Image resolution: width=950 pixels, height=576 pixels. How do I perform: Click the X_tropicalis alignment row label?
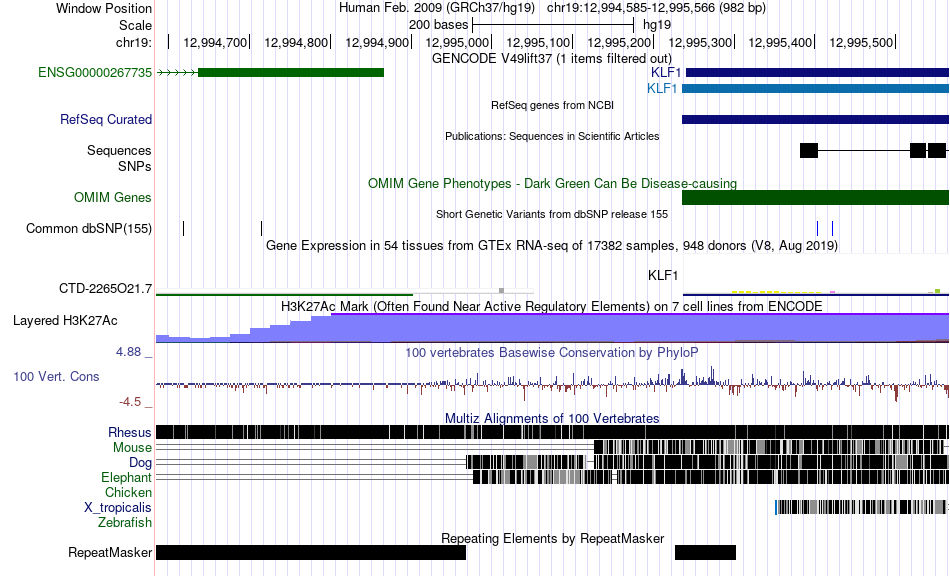(x=118, y=508)
